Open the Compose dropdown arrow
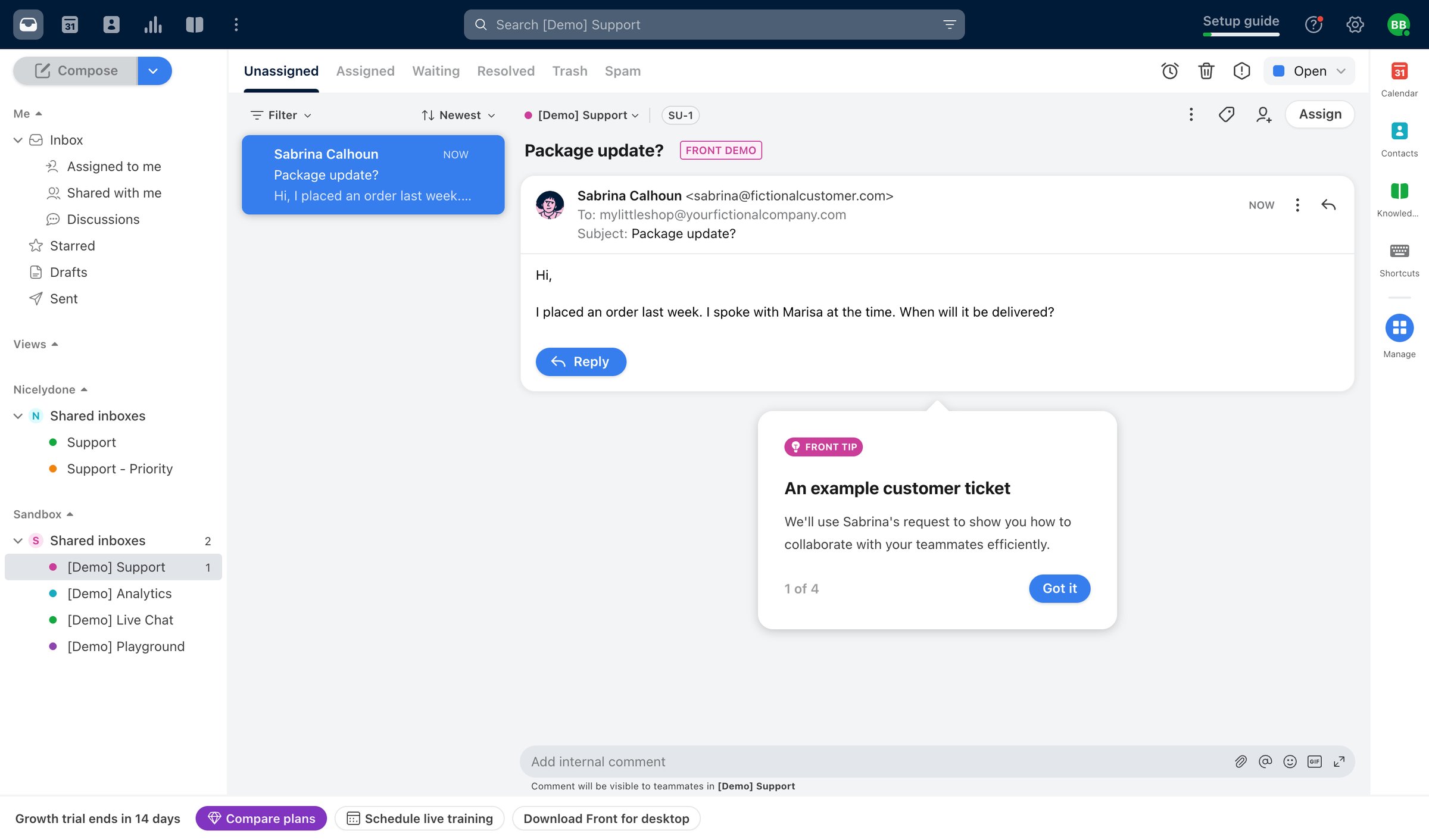 click(154, 71)
